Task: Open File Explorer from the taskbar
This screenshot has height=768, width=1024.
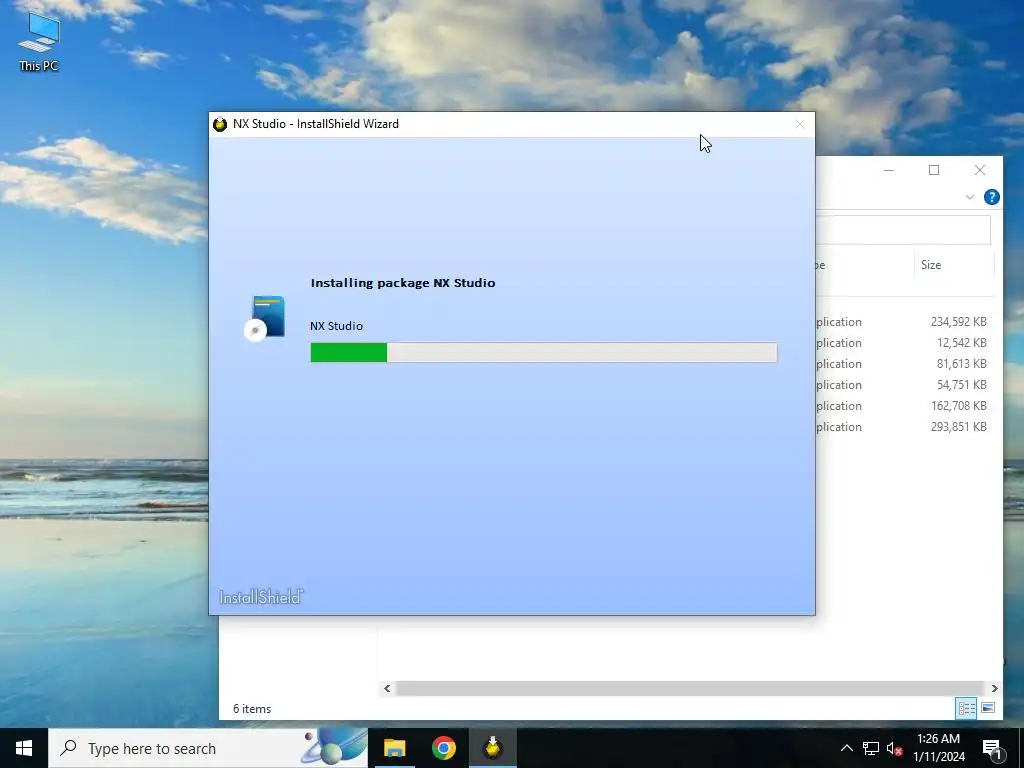Action: tap(394, 748)
